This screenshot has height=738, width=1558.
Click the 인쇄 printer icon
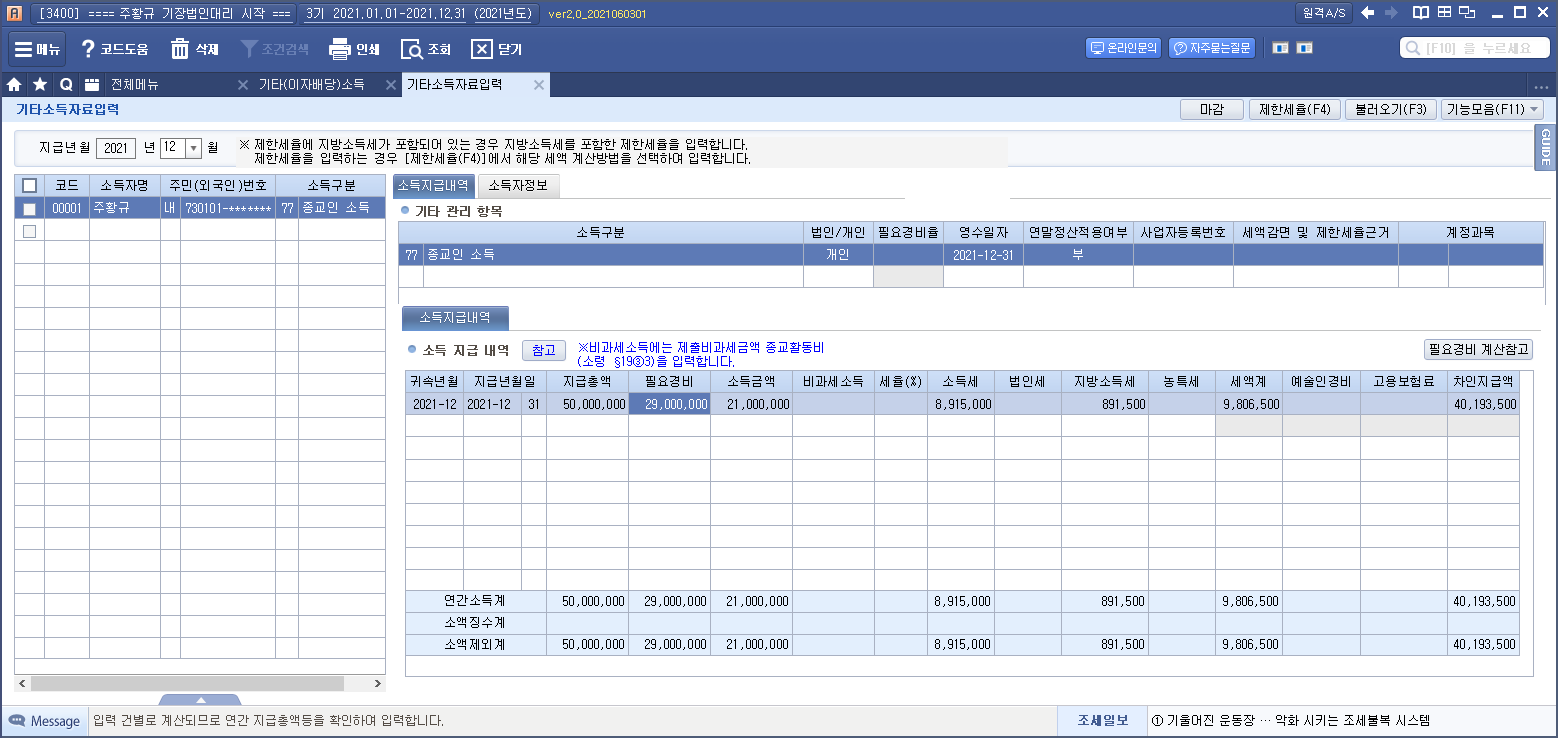(340, 49)
